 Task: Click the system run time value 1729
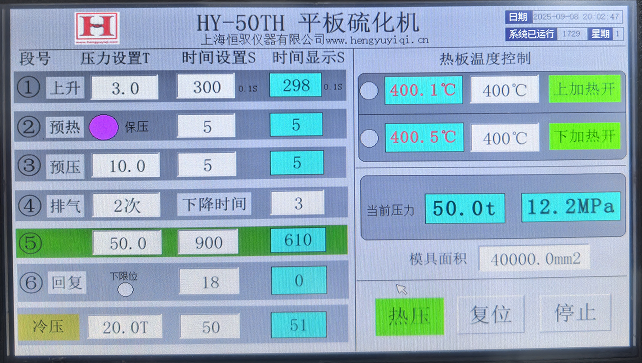click(x=571, y=34)
